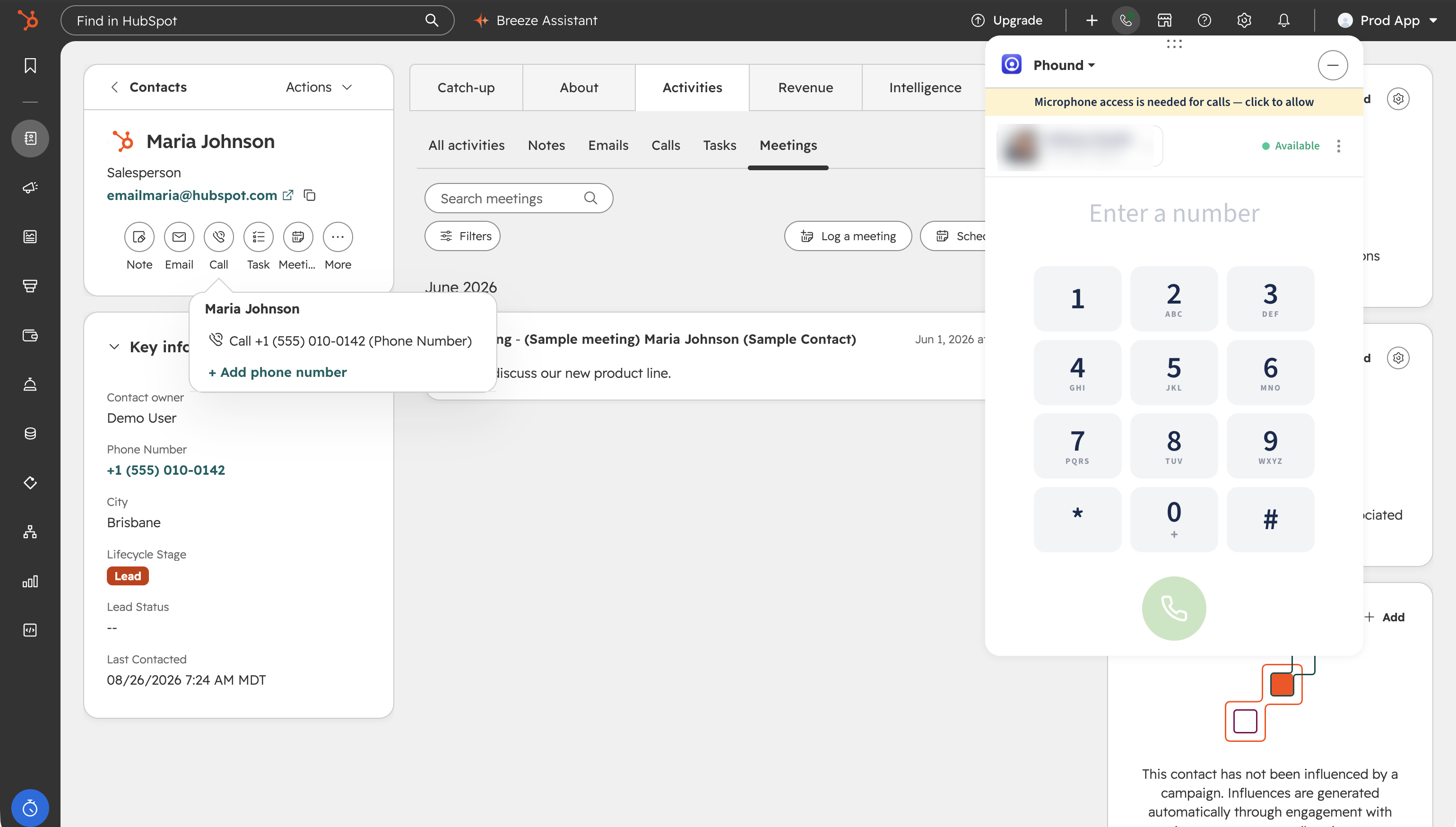Screen dimensions: 1456x827
Task: Click the create plus icon in top bar
Action: click(1092, 20)
